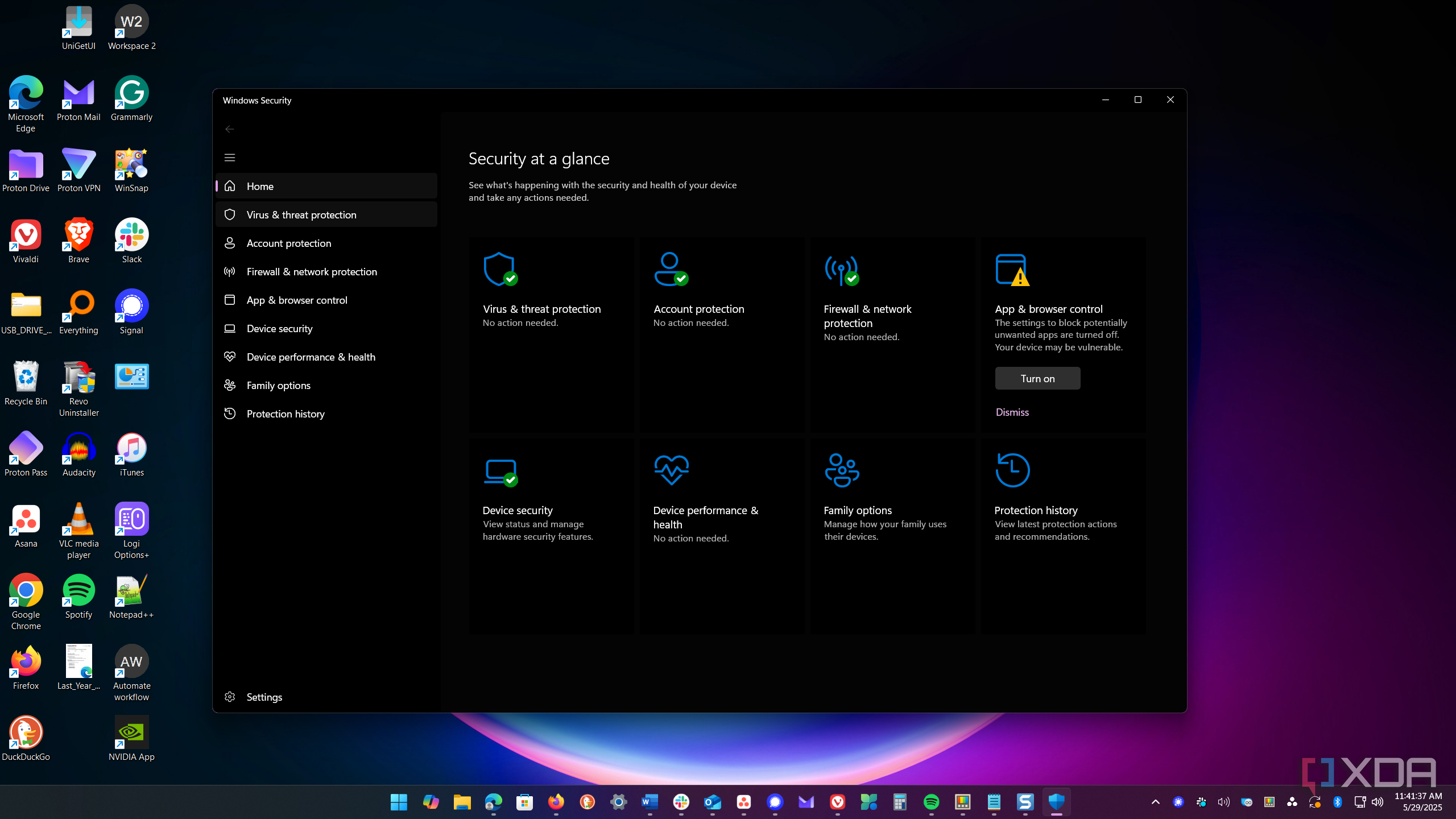
Task: Click the back arrow in Windows Security
Action: 230,129
